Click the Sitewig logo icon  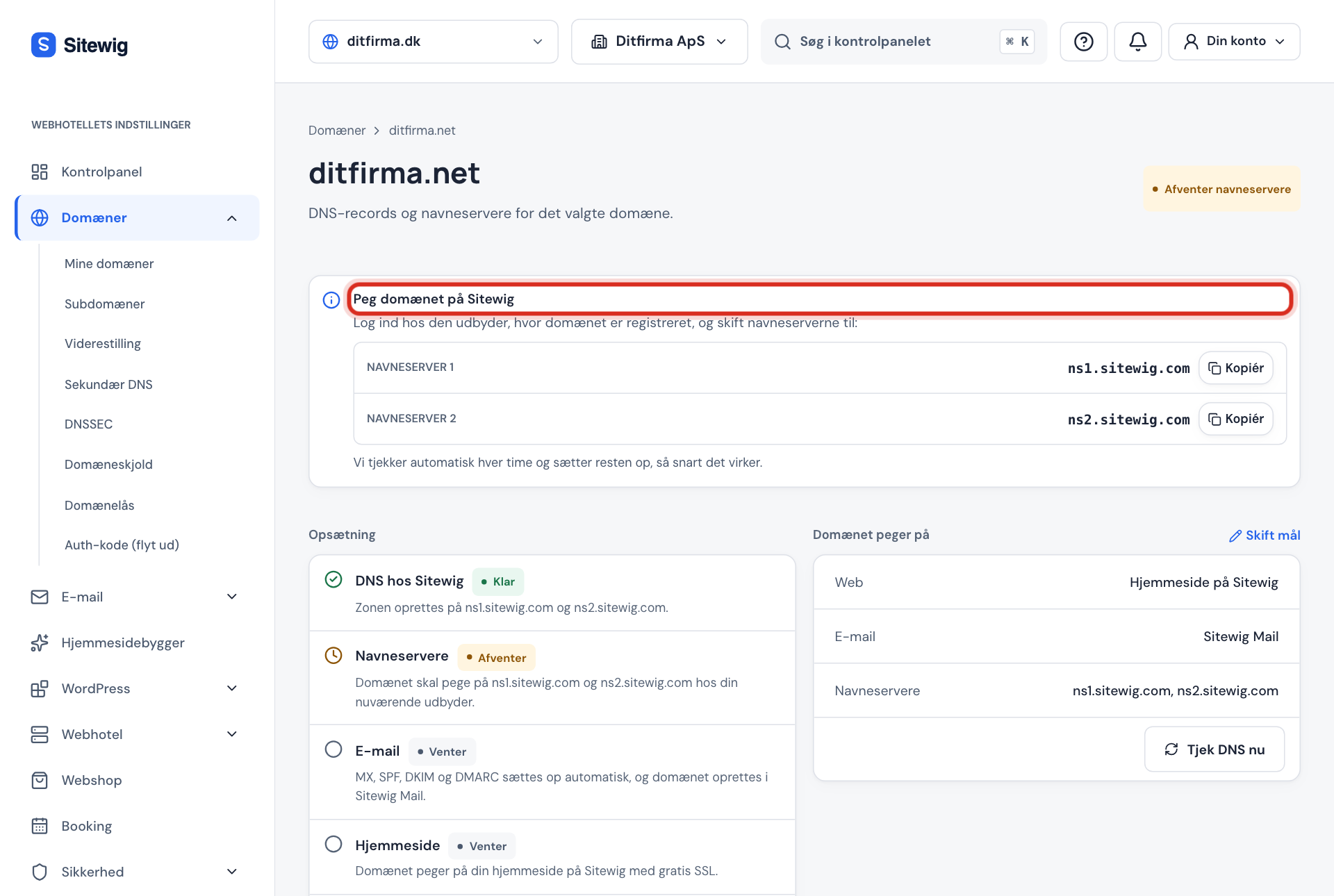pos(43,45)
